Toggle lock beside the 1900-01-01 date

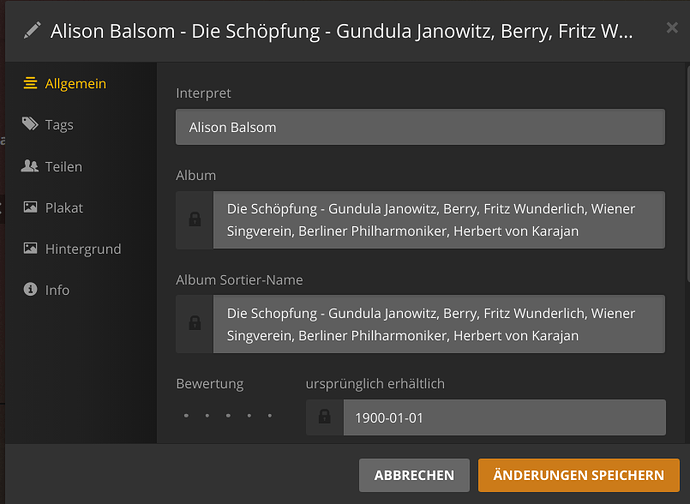(x=324, y=417)
